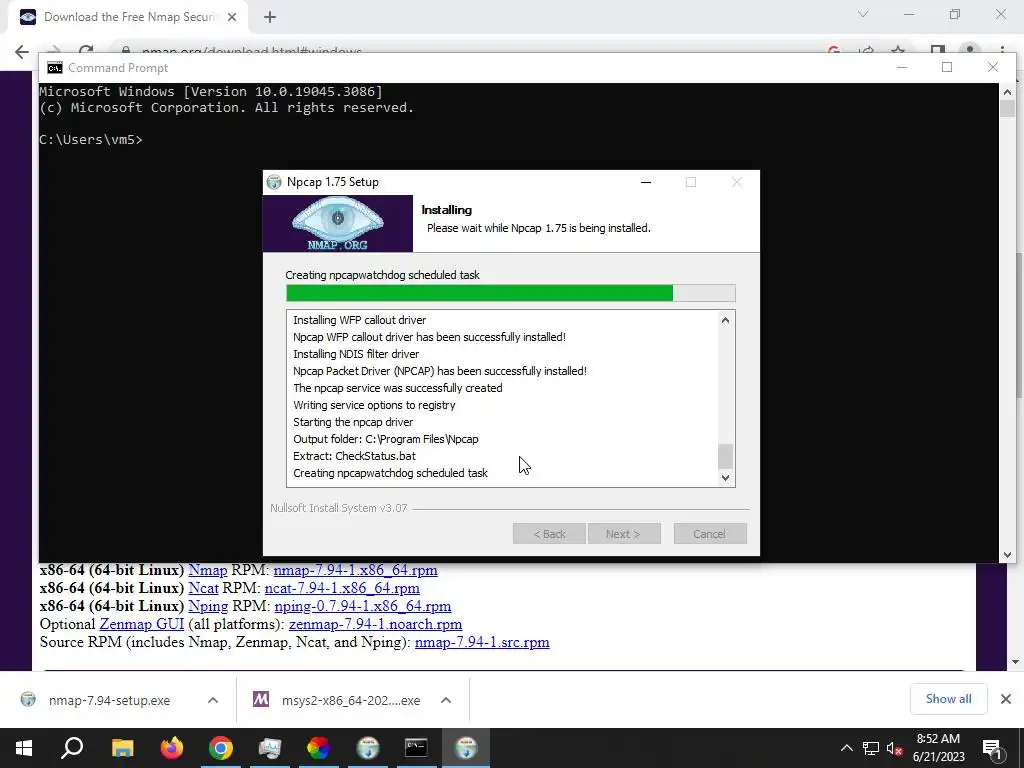The width and height of the screenshot is (1024, 768).
Task: Open Command Prompt taskbar icon
Action: [416, 748]
